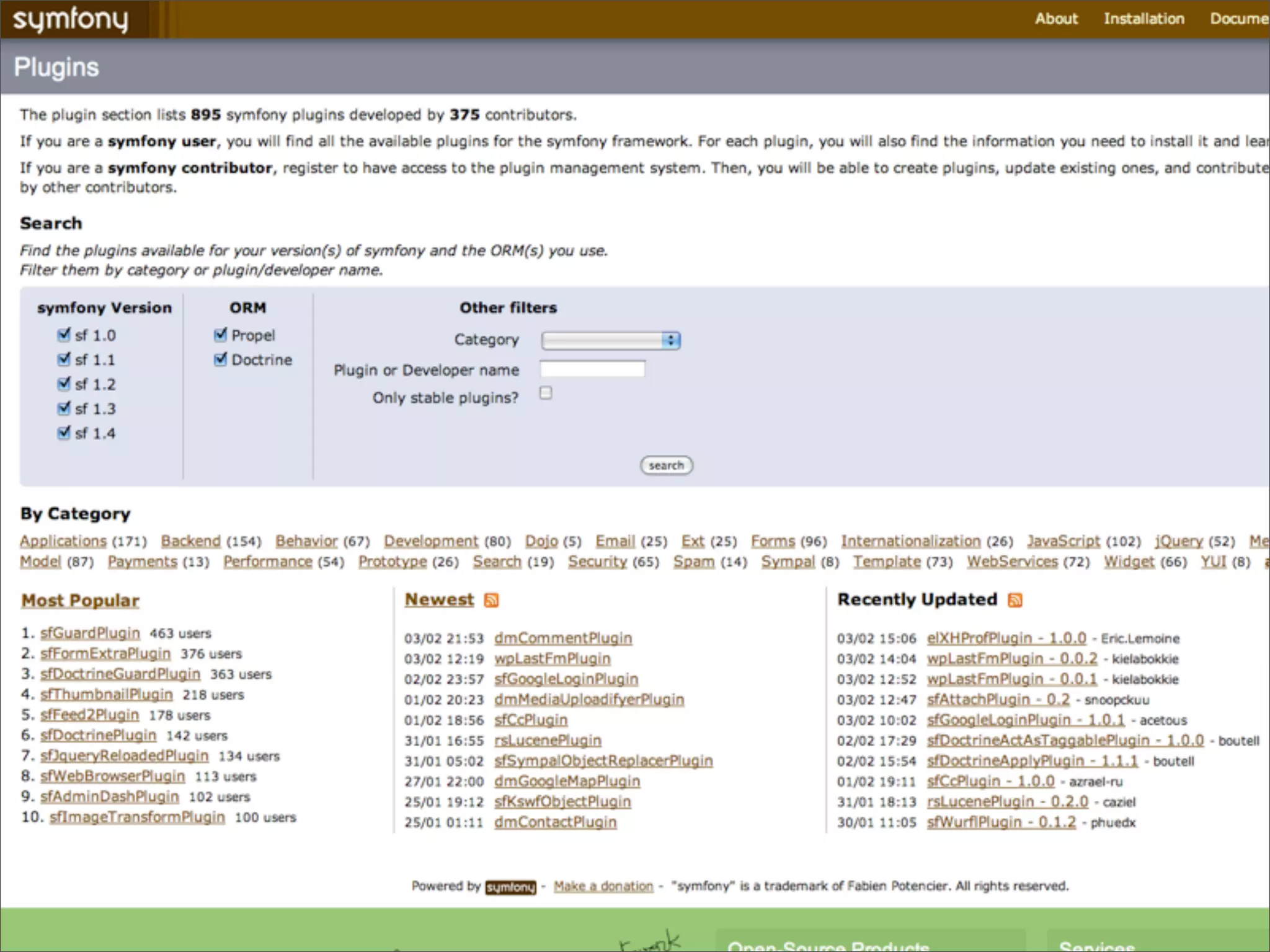The height and width of the screenshot is (952, 1270).
Task: Toggle the sf 1.4 version checkbox
Action: pos(64,433)
